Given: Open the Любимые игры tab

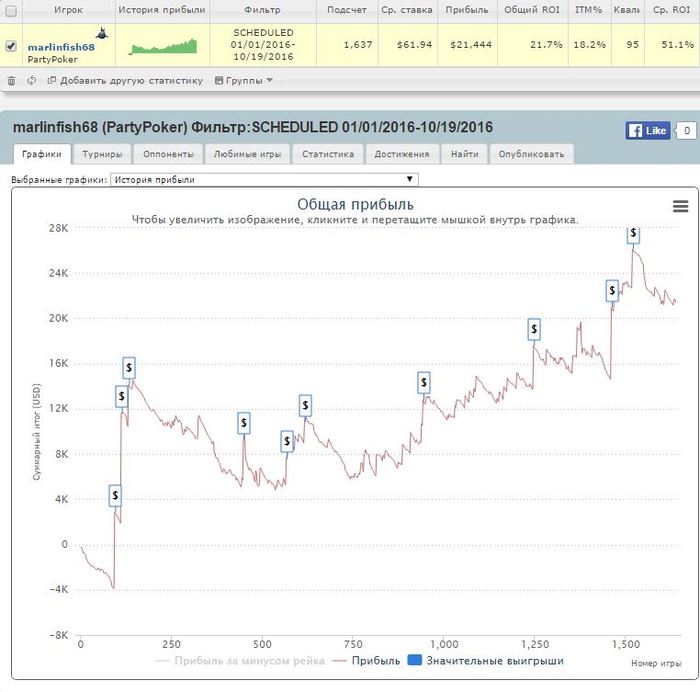Looking at the screenshot, I should point(247,154).
